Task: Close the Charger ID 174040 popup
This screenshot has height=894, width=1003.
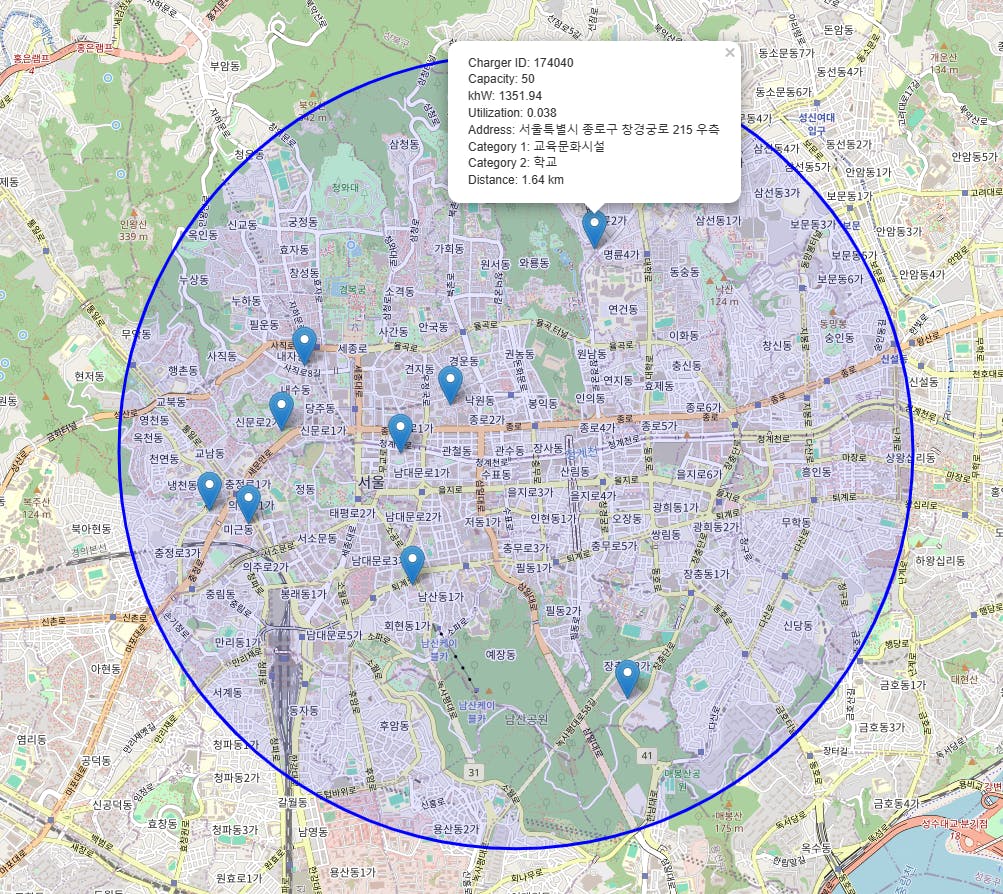Action: (x=729, y=53)
